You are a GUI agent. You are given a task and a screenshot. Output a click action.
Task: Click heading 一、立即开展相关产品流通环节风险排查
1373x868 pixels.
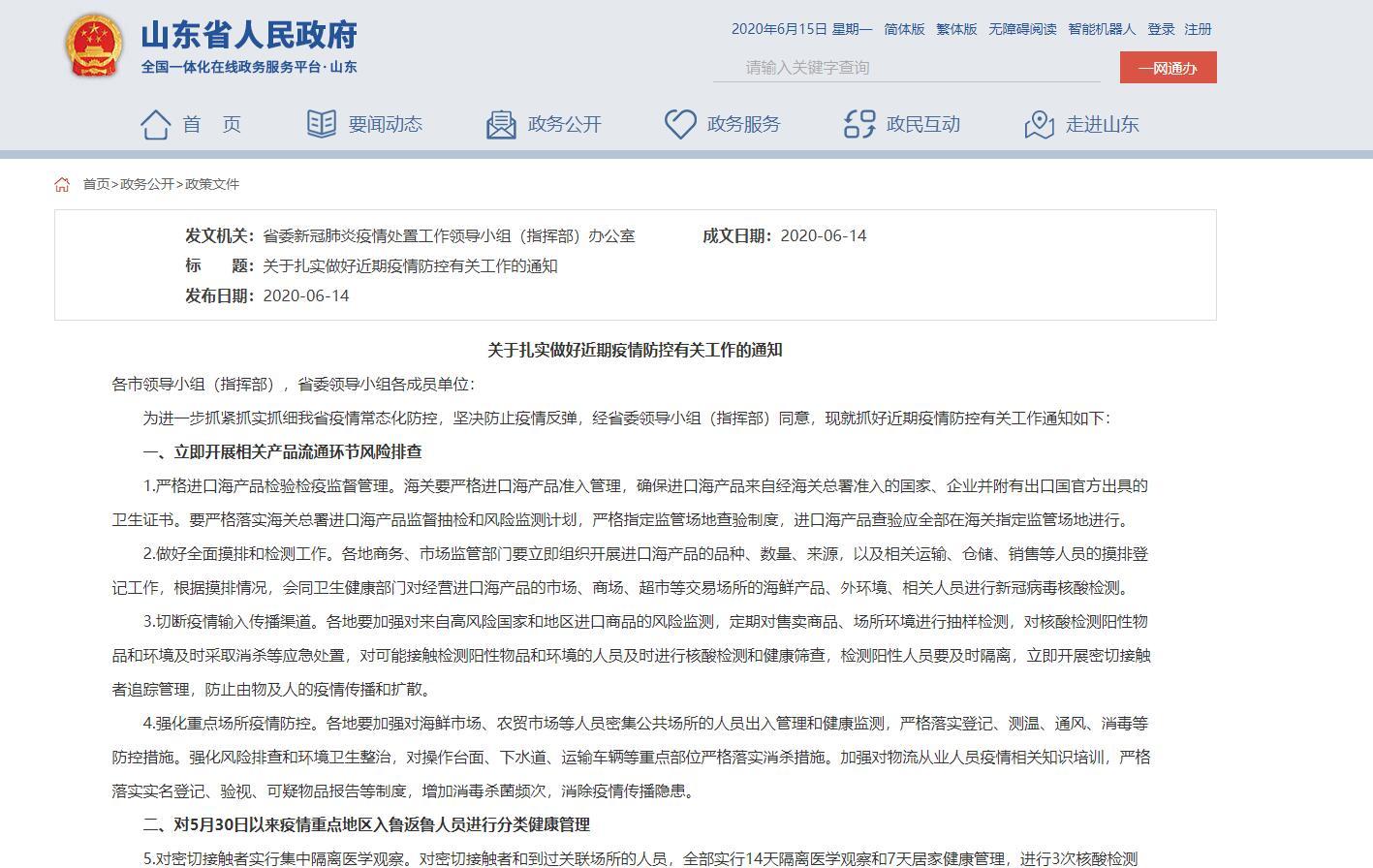pyautogui.click(x=283, y=452)
